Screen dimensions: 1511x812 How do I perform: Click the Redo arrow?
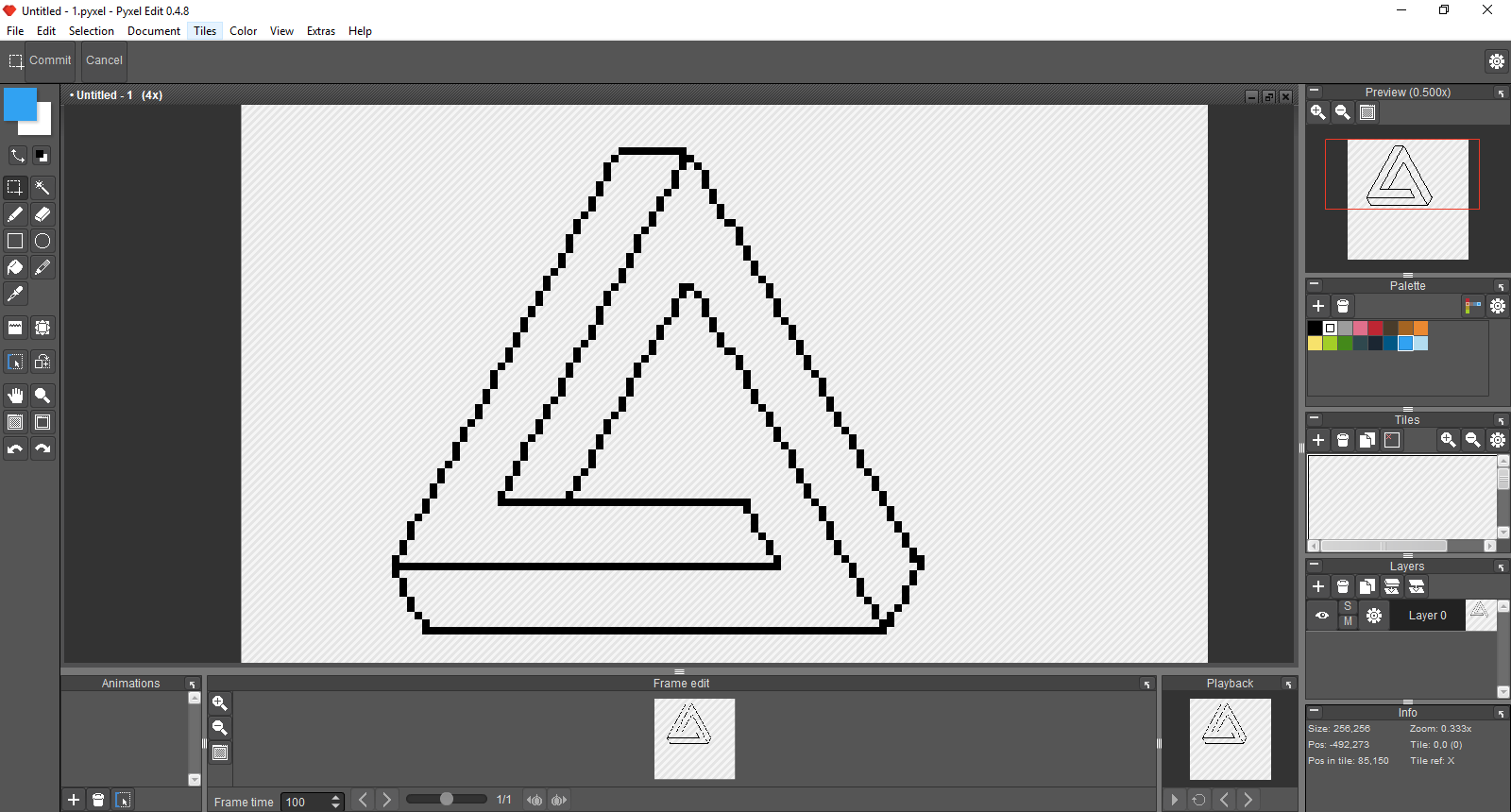pyautogui.click(x=42, y=448)
